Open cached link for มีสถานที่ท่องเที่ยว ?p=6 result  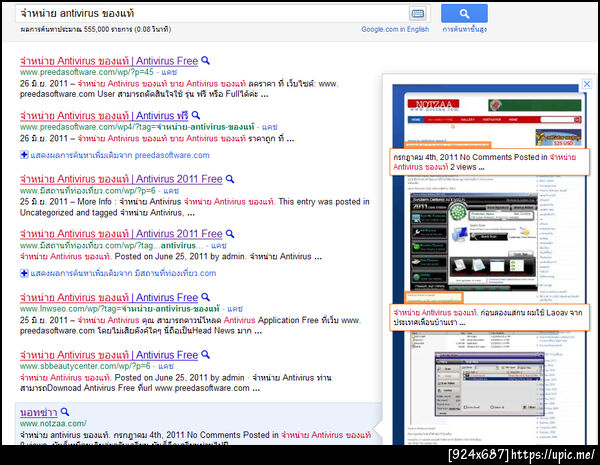171,190
